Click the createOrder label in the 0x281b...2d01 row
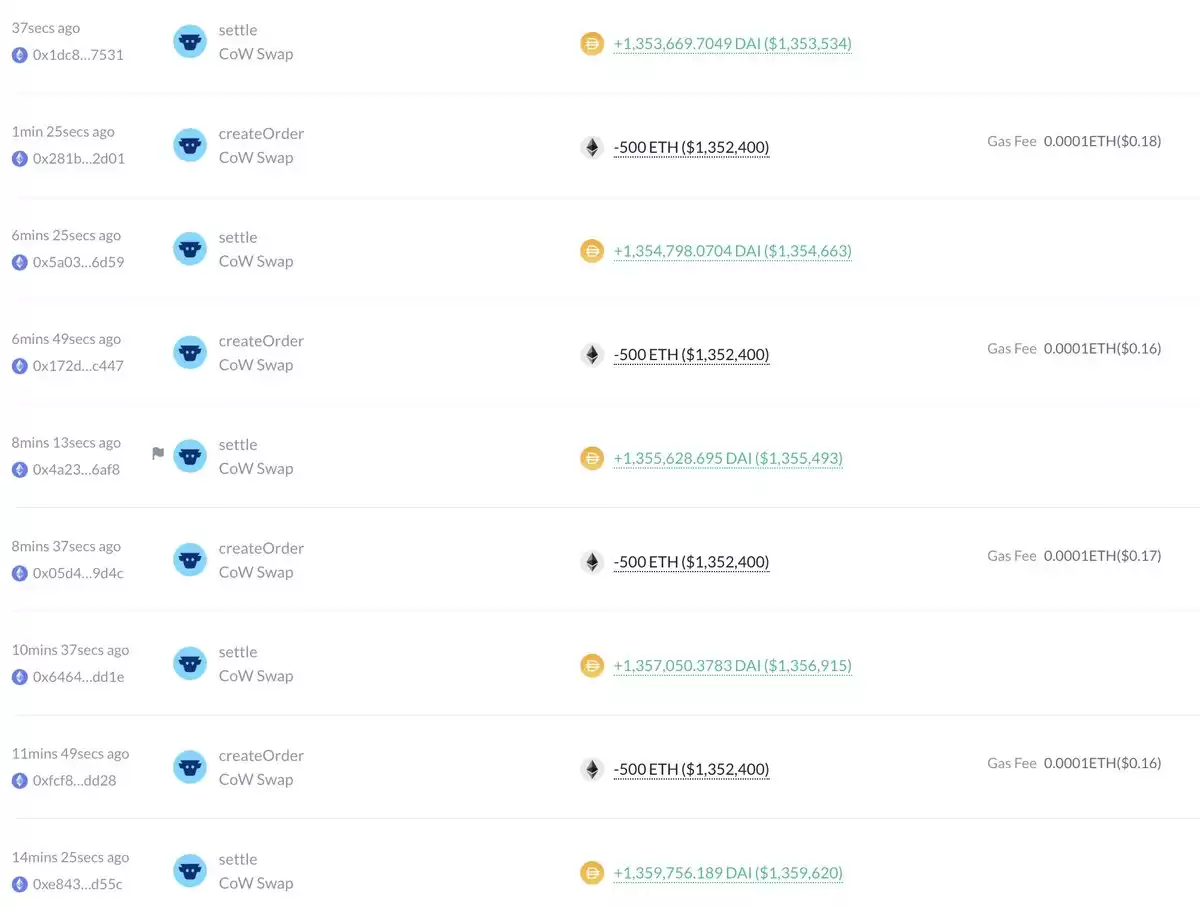 261,134
